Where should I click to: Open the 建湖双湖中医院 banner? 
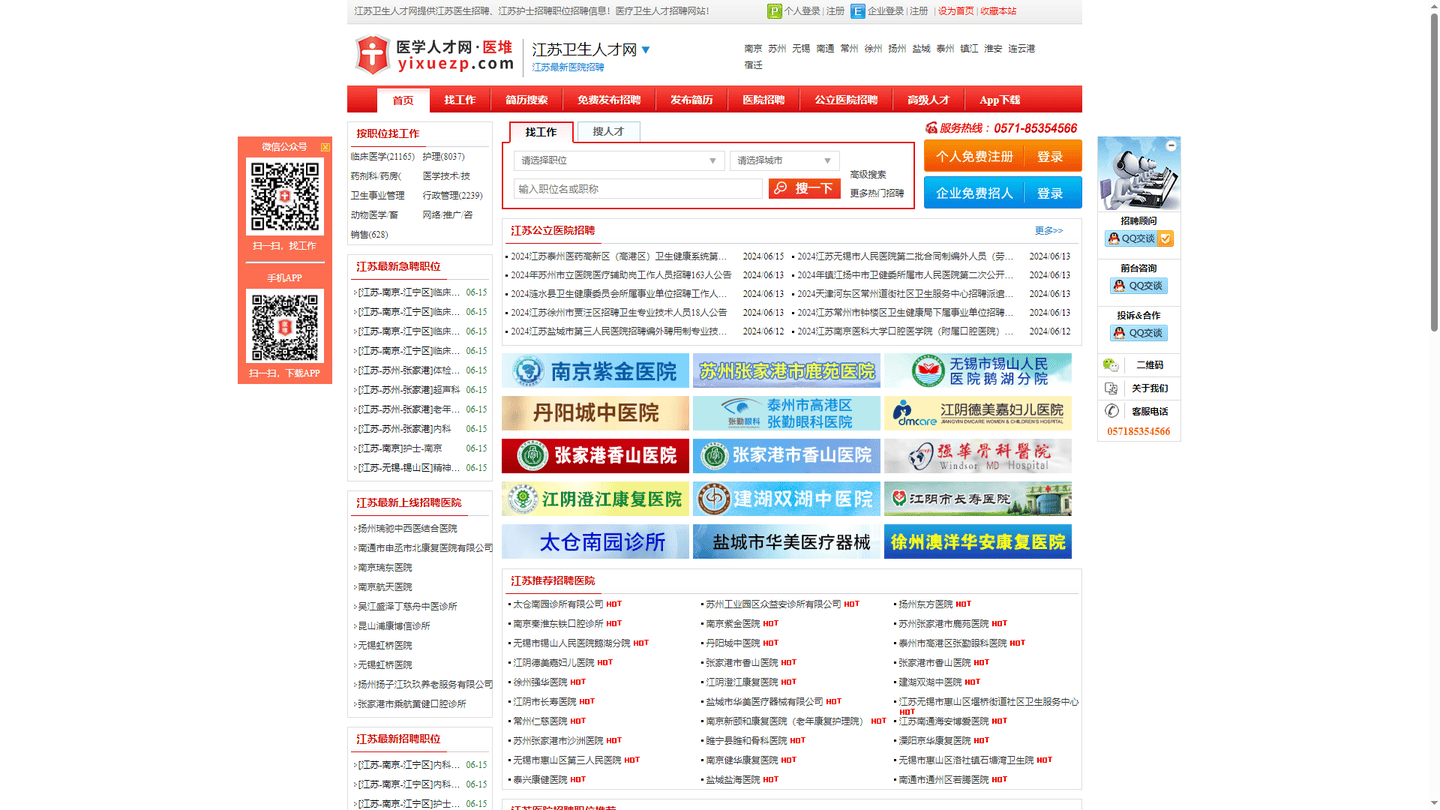pos(786,499)
